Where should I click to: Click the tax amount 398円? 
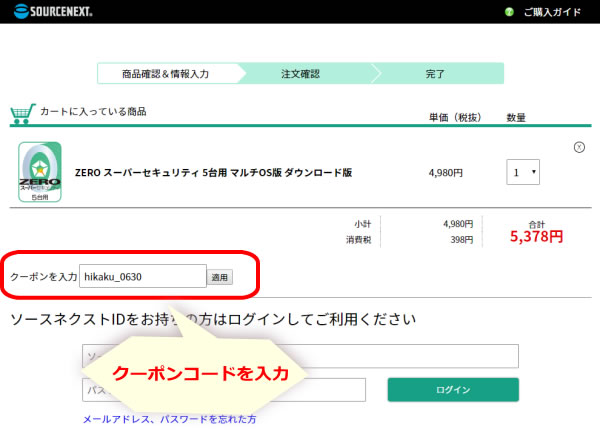(461, 240)
